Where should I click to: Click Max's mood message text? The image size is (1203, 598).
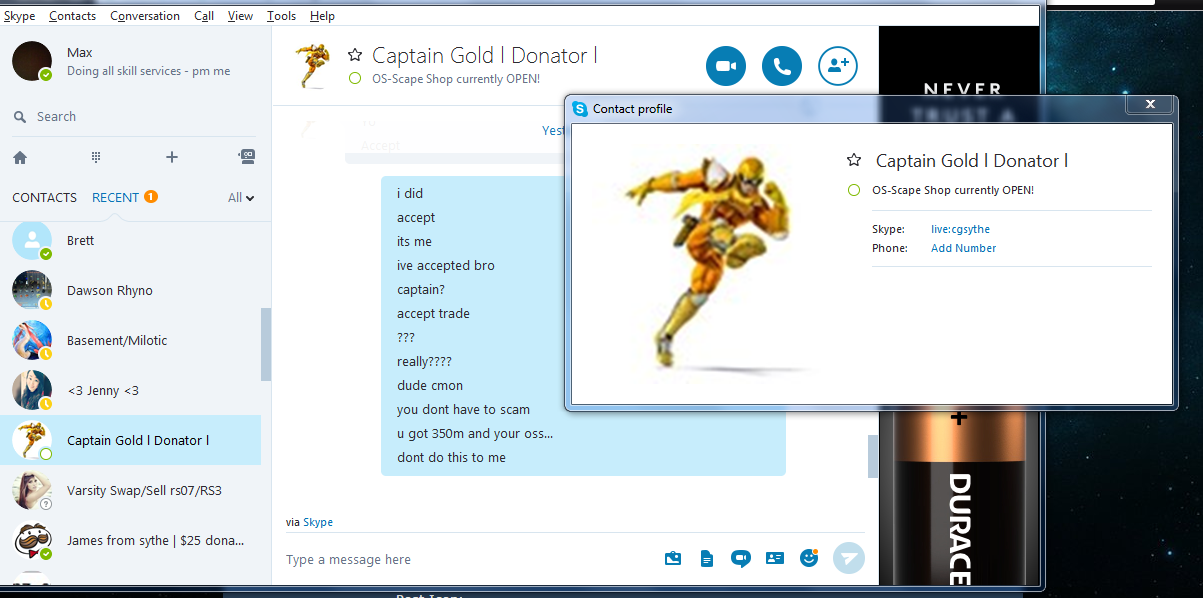coord(148,71)
